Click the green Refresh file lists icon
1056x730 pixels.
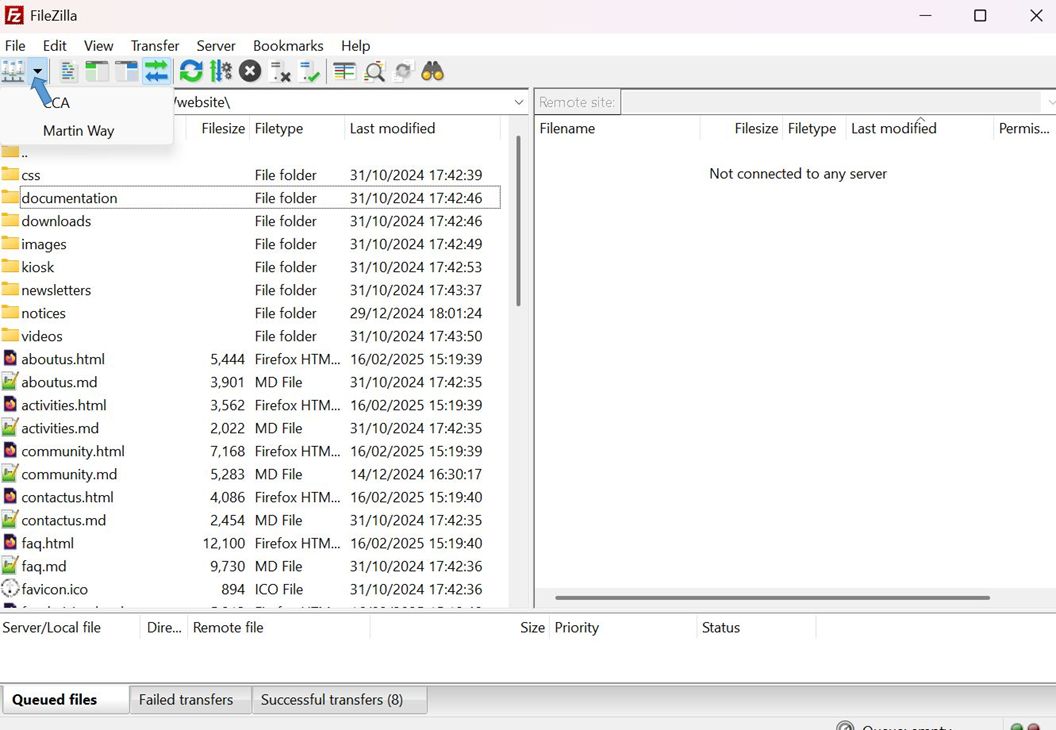191,71
